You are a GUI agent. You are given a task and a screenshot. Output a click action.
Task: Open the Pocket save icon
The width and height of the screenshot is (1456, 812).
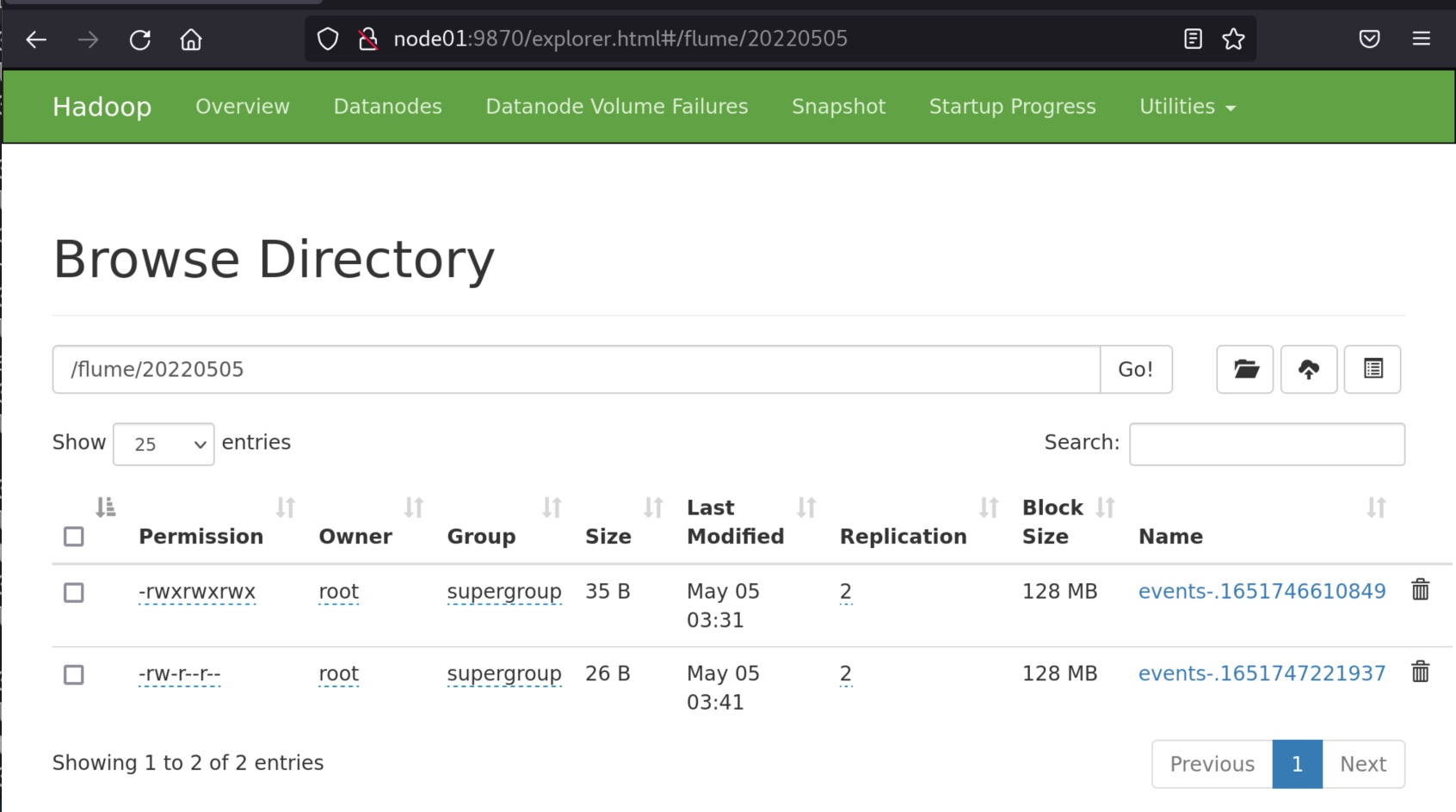(1369, 39)
